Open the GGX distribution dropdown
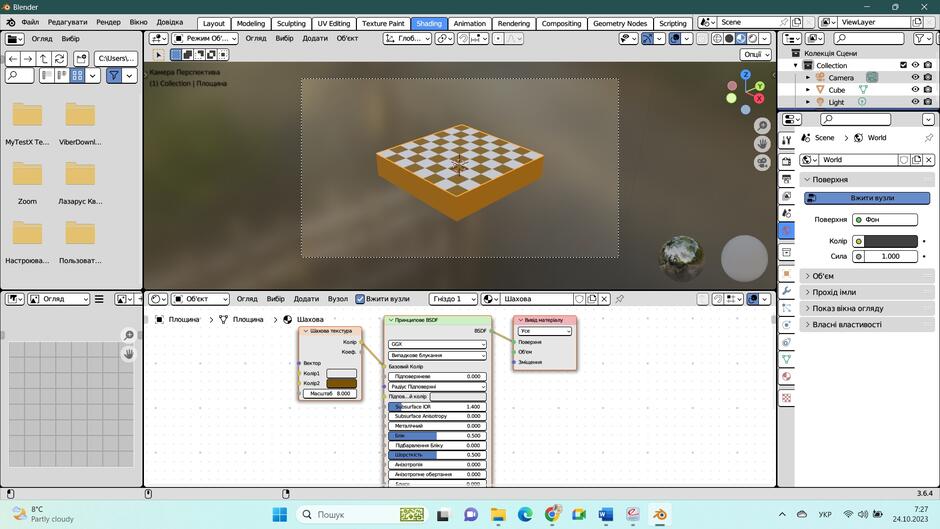Viewport: 940px width, 529px height. [x=437, y=344]
